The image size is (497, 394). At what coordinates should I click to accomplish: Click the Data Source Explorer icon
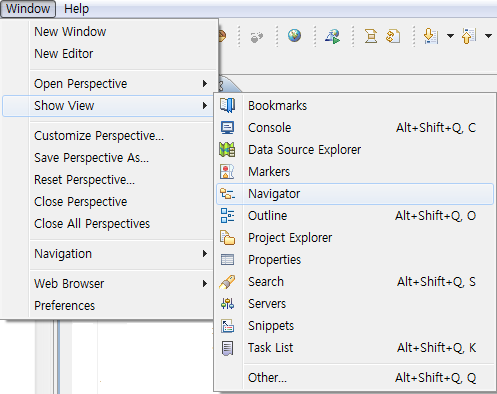pos(227,149)
